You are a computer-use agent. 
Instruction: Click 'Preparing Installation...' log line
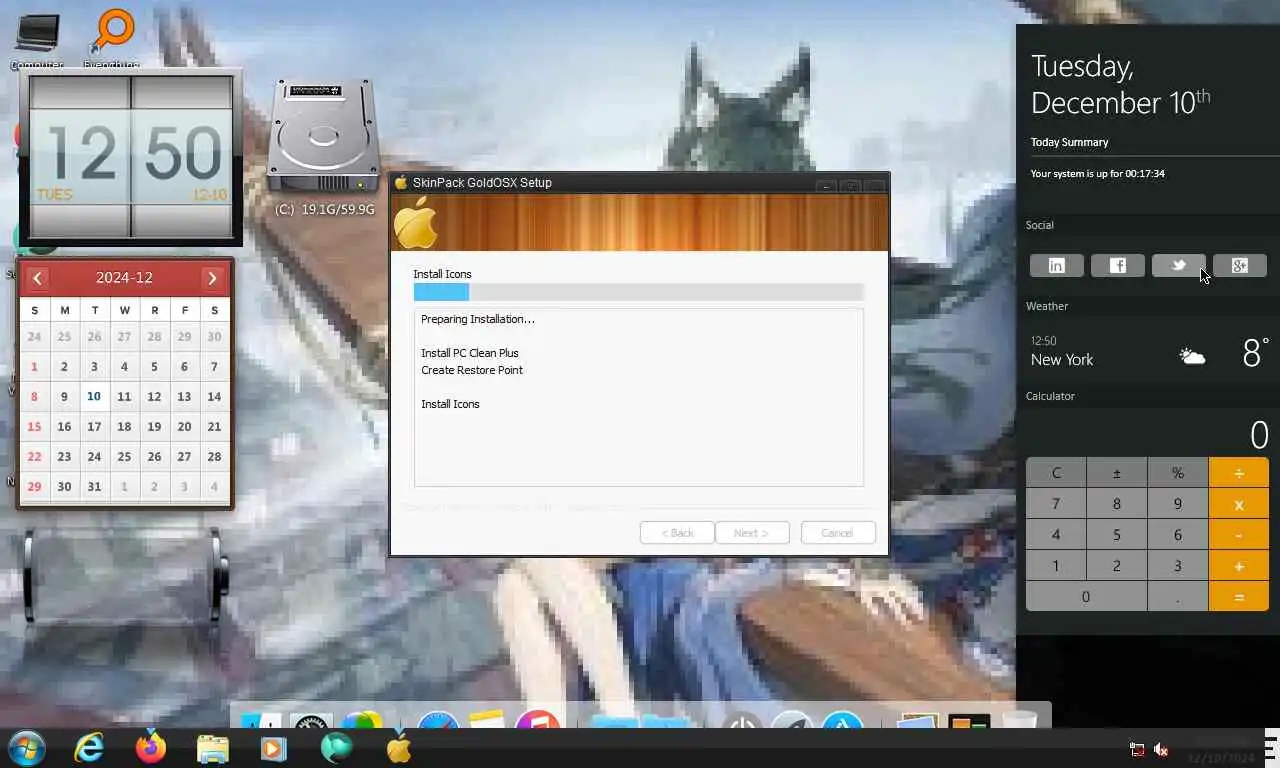478,319
